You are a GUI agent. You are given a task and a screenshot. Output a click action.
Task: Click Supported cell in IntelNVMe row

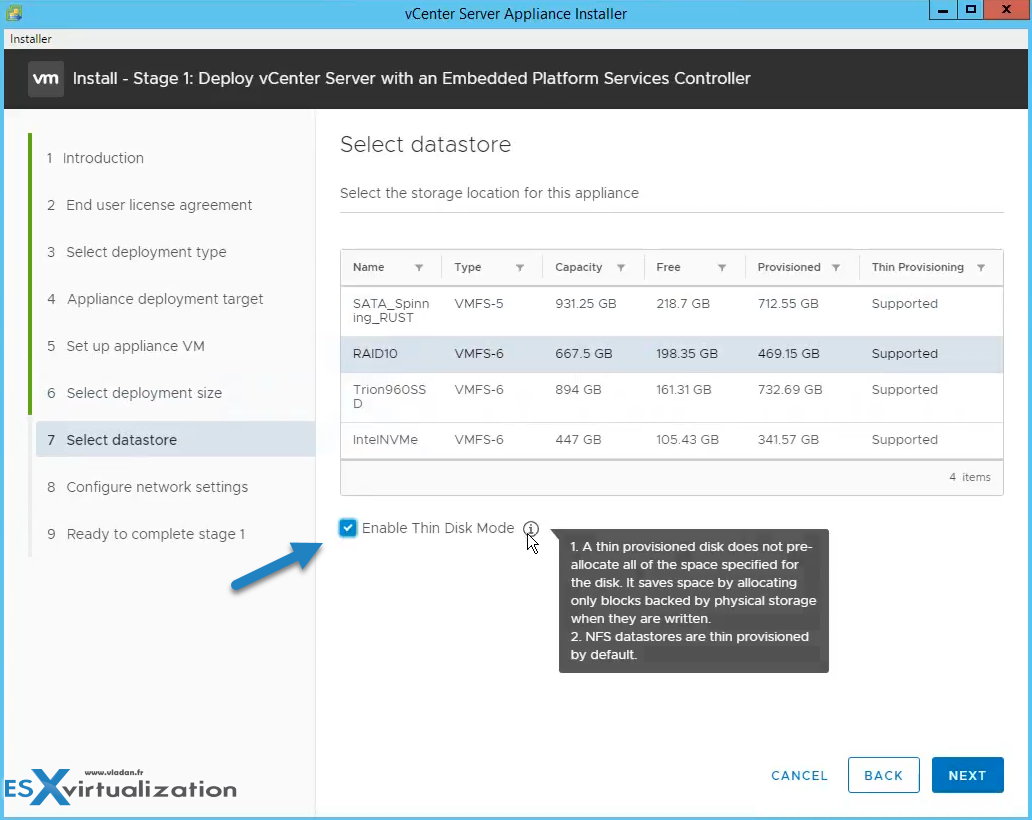point(904,440)
